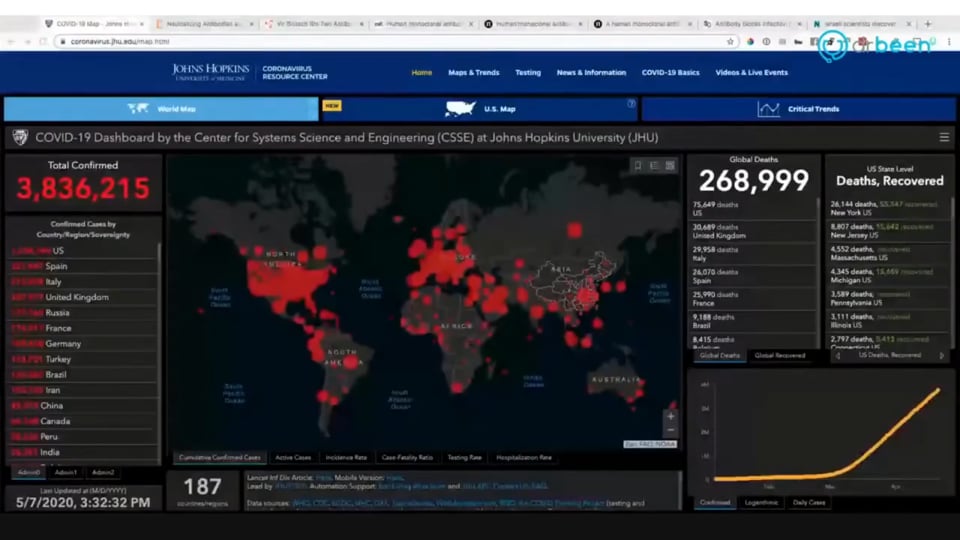Click the USA shape icon in U.S. Map tab

coord(460,108)
